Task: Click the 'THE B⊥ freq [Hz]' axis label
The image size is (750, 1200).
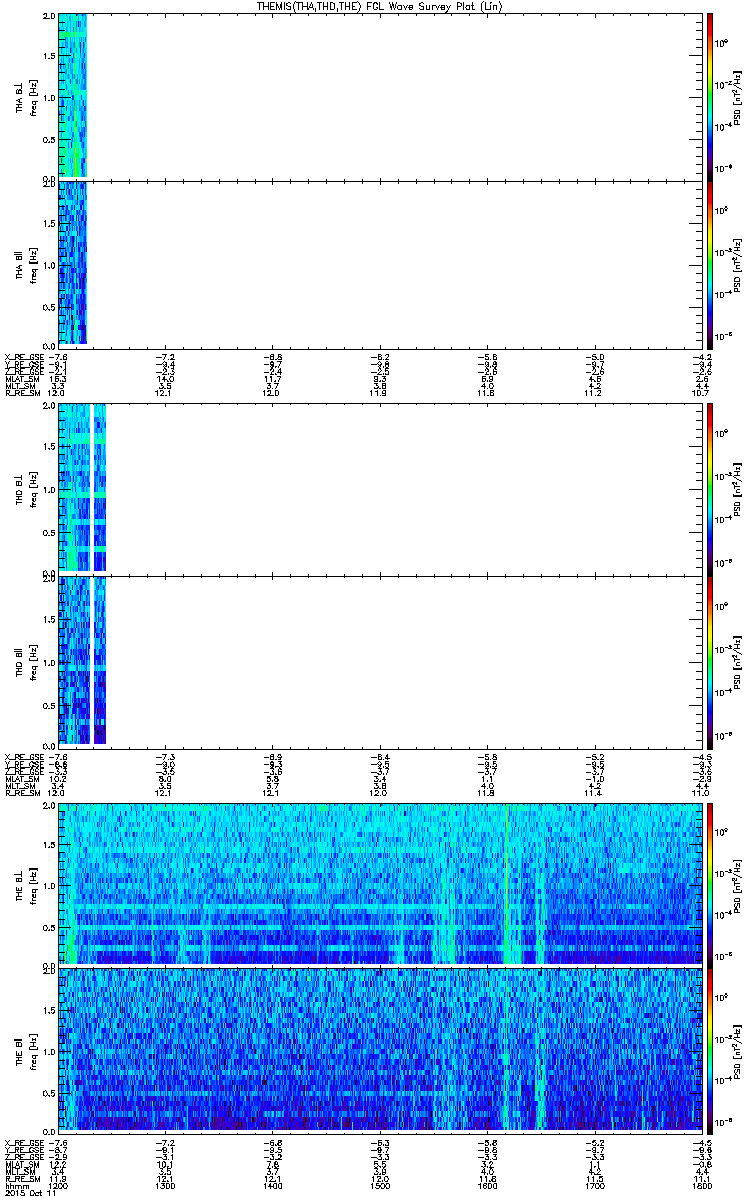Action: (x=27, y=885)
